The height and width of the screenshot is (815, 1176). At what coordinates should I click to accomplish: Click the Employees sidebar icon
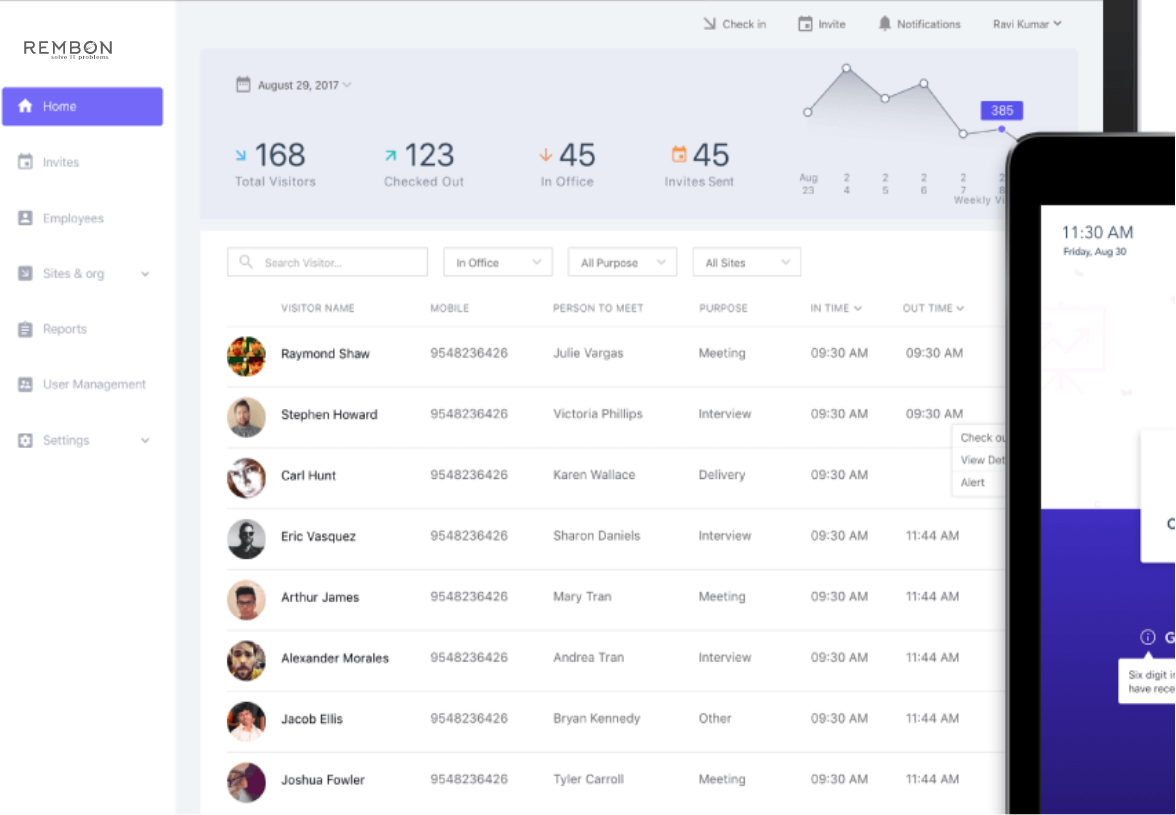[26, 218]
